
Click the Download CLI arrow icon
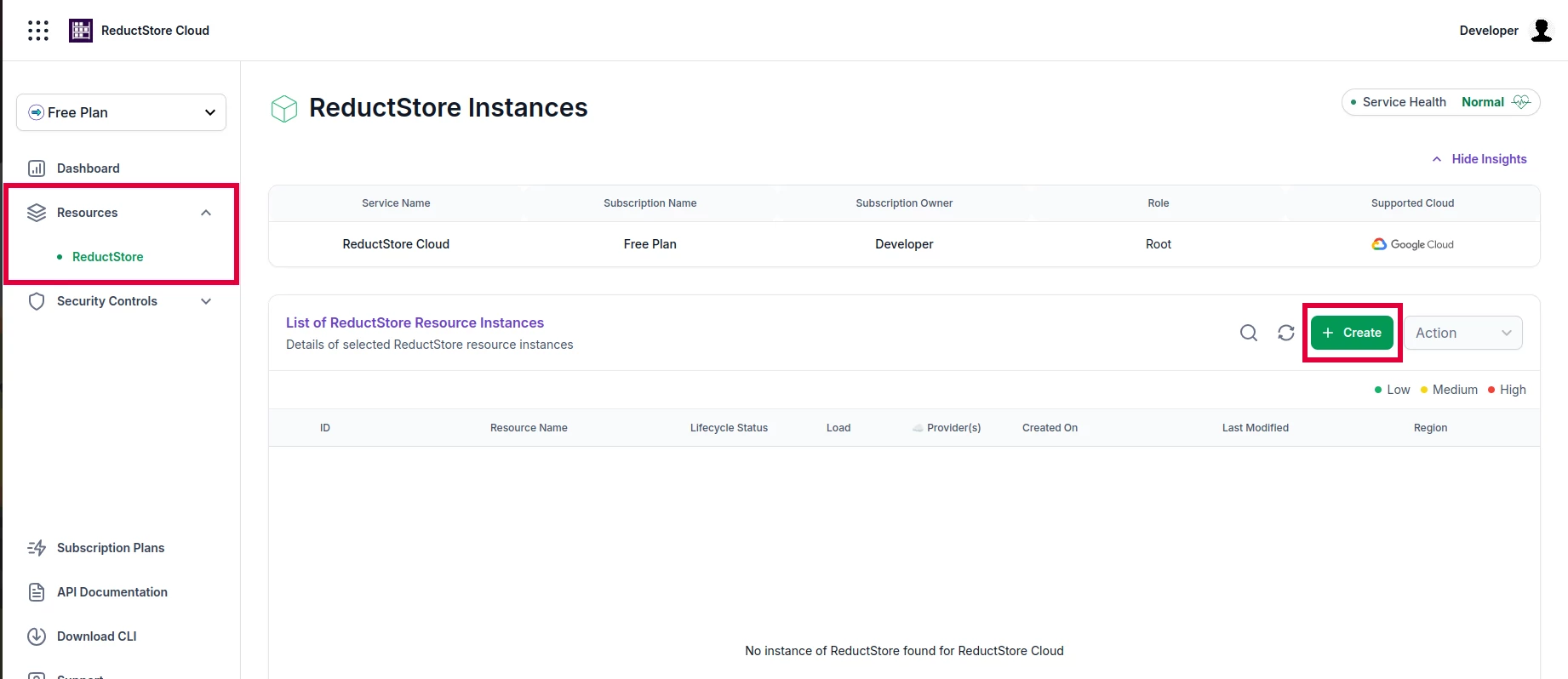tap(37, 636)
